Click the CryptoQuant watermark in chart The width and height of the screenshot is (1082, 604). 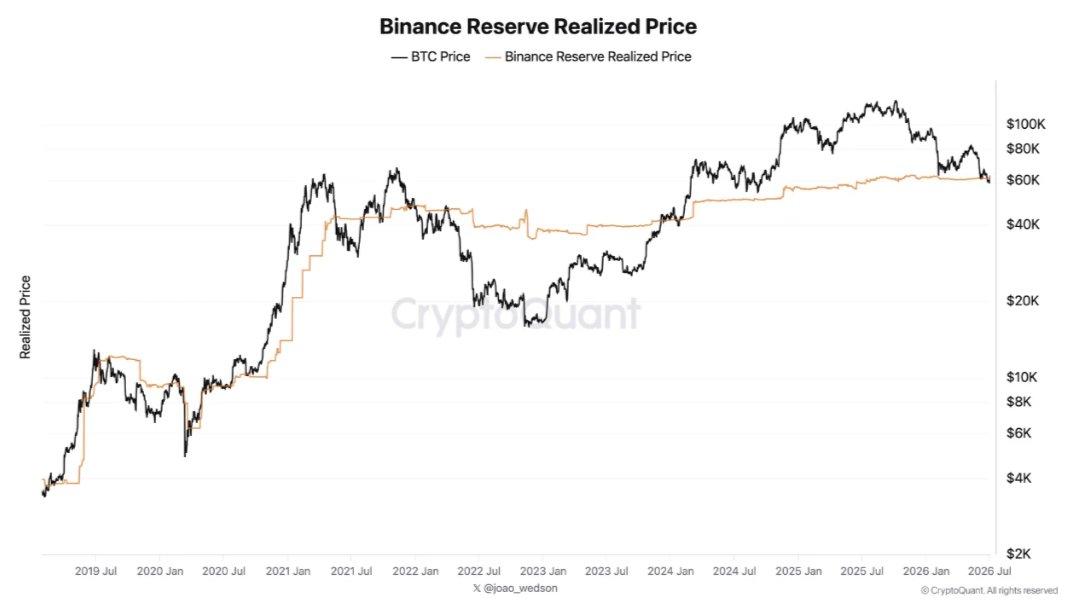[x=516, y=315]
